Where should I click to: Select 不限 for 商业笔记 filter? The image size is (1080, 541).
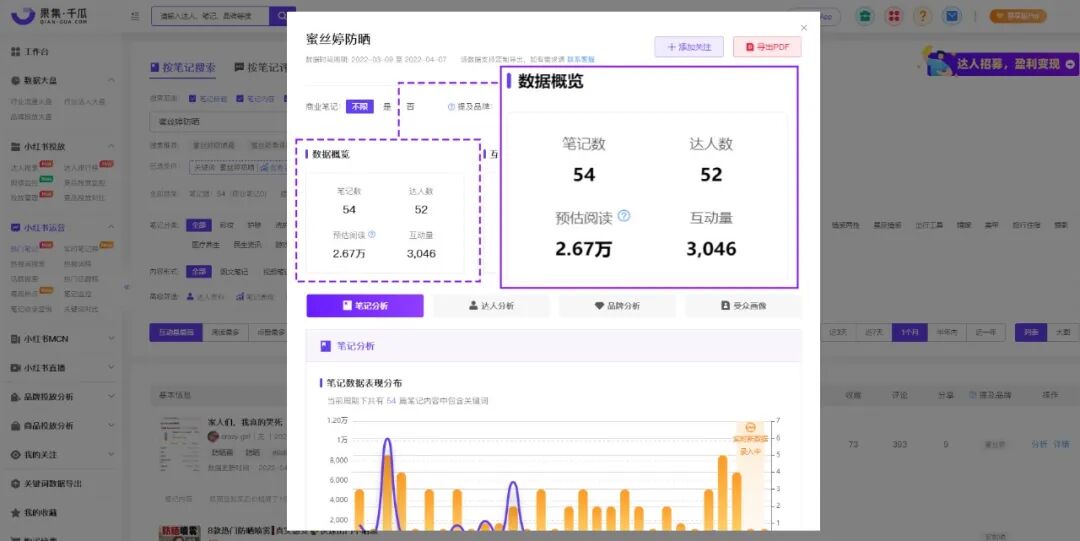click(360, 107)
